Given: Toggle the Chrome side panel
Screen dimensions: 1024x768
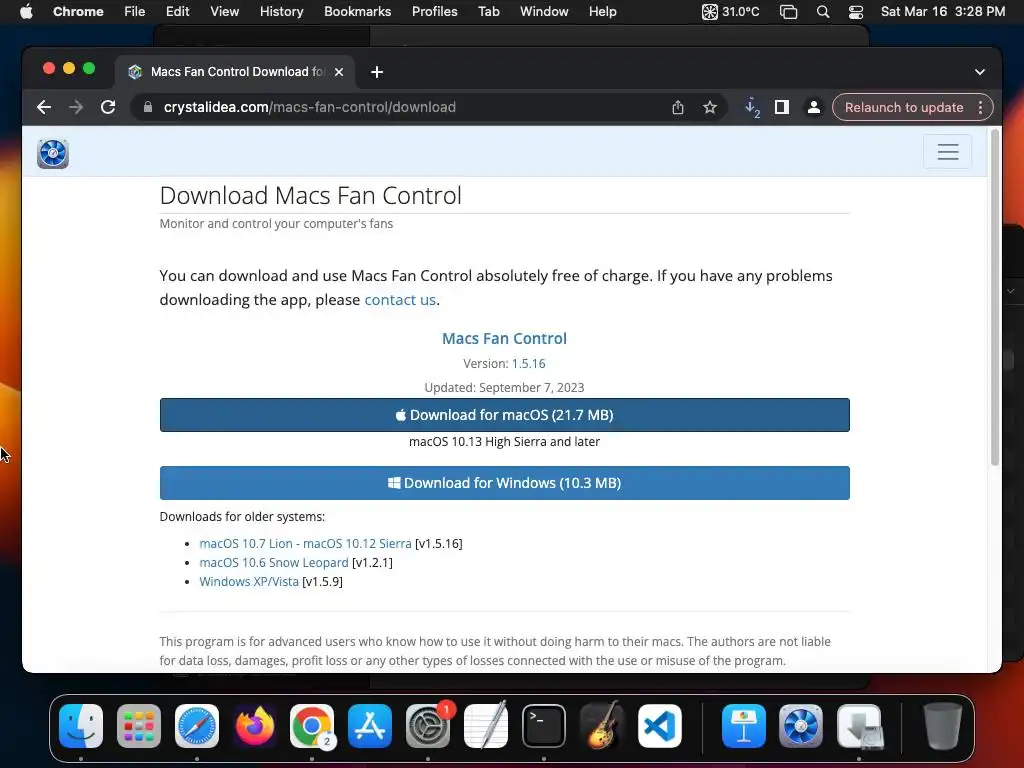Looking at the screenshot, I should [782, 107].
